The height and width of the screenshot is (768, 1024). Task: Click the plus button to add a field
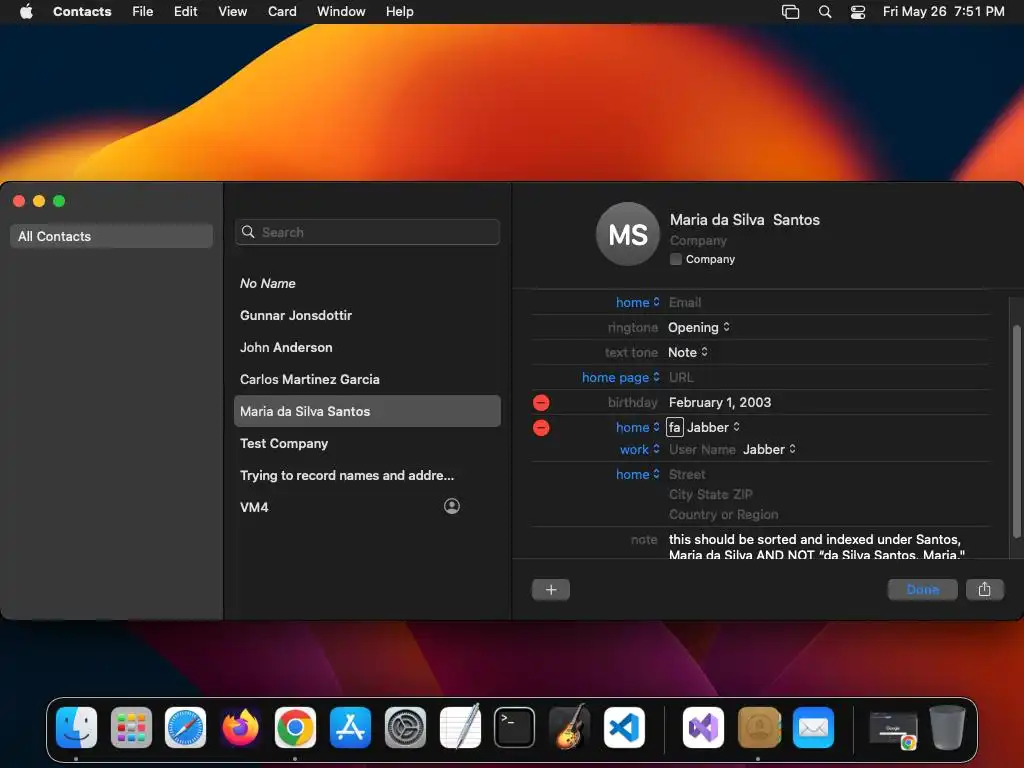551,590
